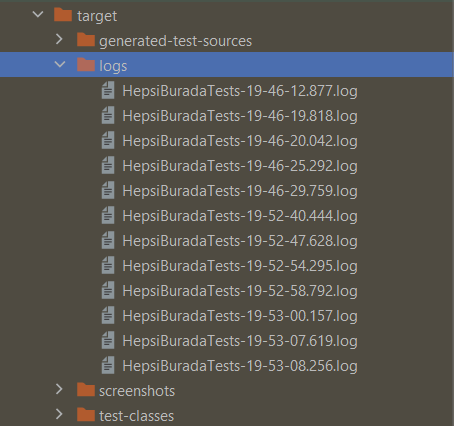Click file icon of HepsiBuradaTests-19-52-54.295.log
The image size is (454, 426).
[108, 266]
